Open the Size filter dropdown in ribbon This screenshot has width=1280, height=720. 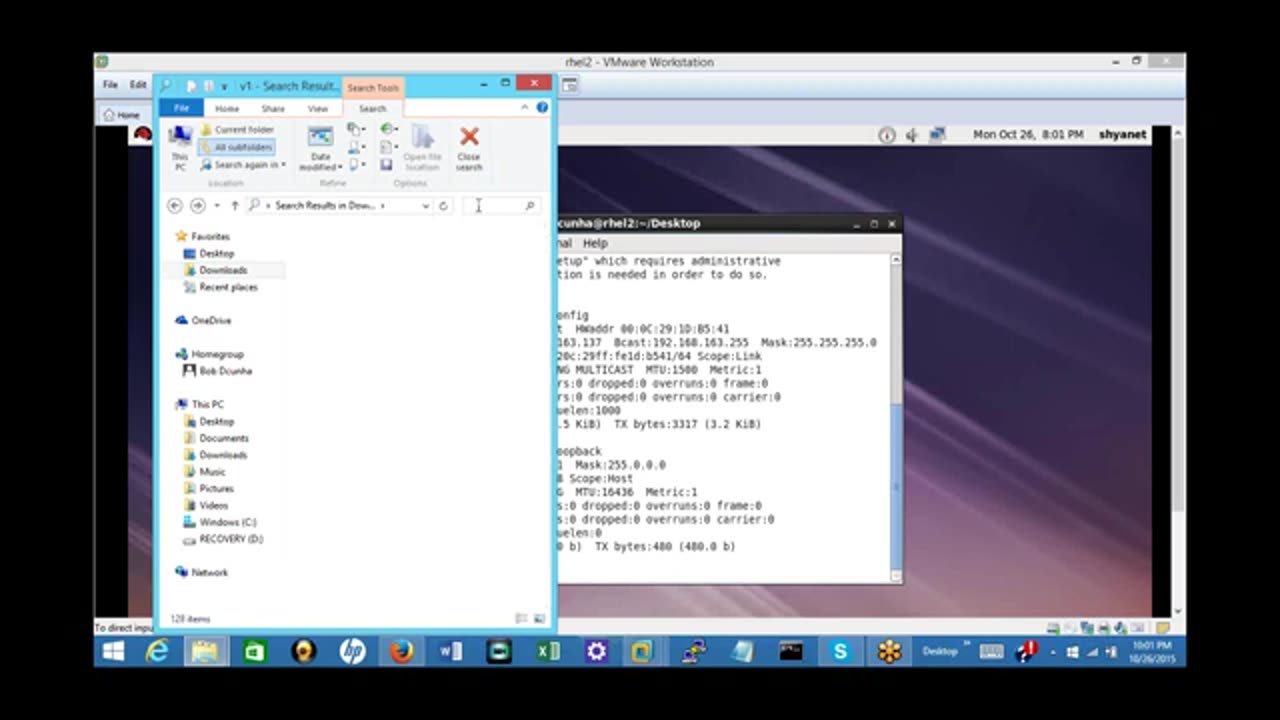tap(357, 147)
